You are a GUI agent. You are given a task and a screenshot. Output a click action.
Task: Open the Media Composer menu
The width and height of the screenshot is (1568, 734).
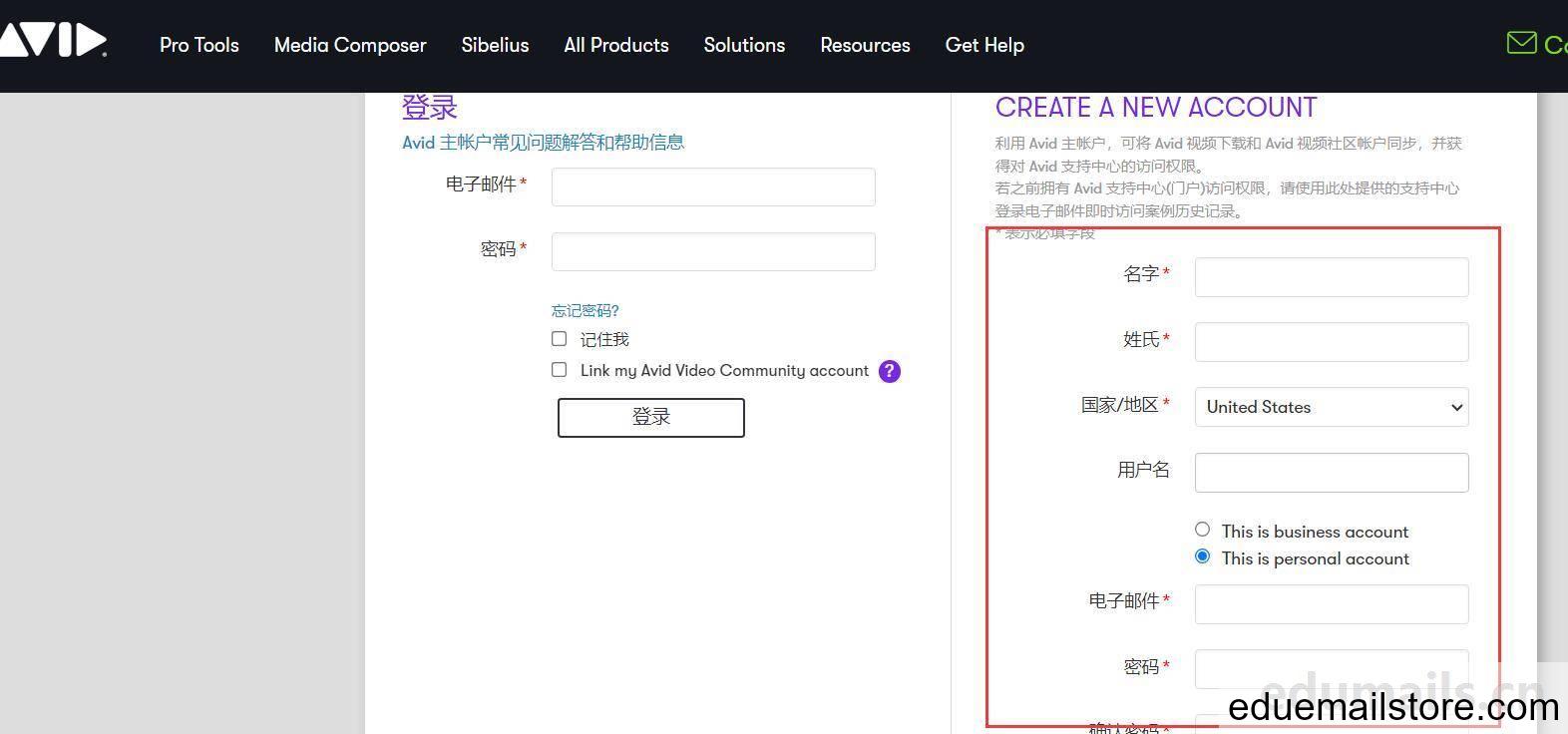coord(350,45)
